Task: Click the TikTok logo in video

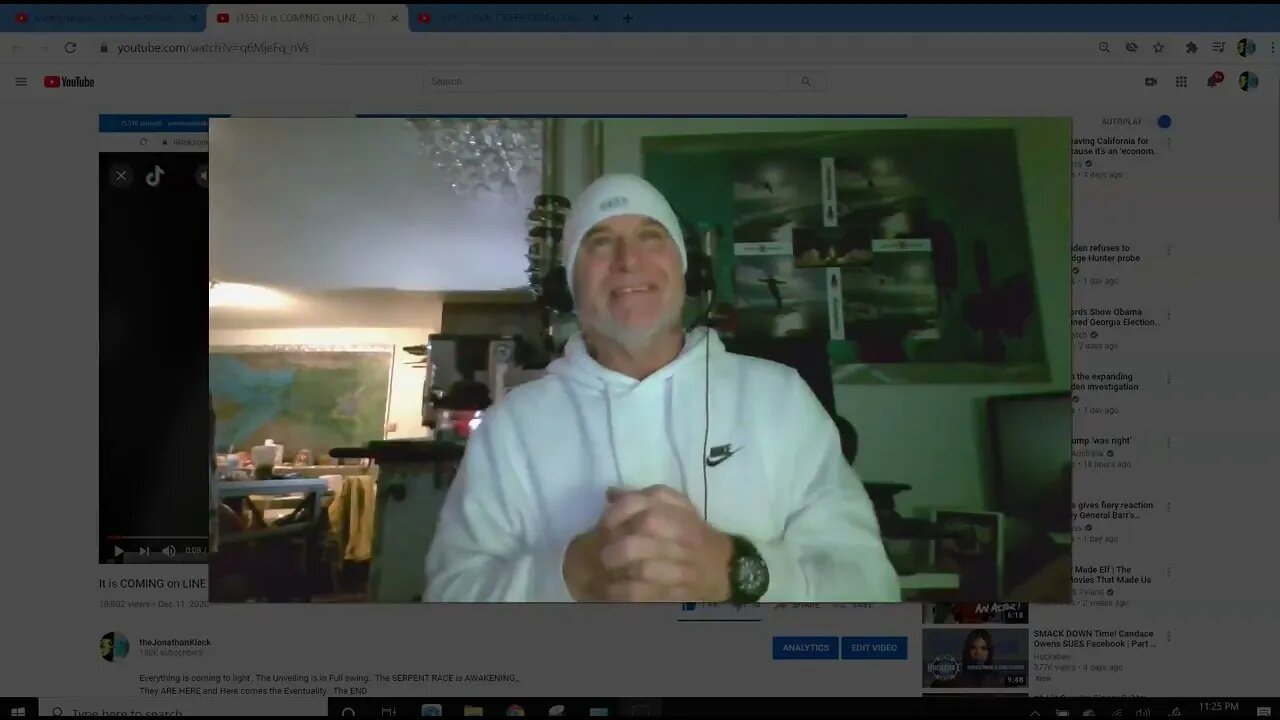Action: (155, 176)
